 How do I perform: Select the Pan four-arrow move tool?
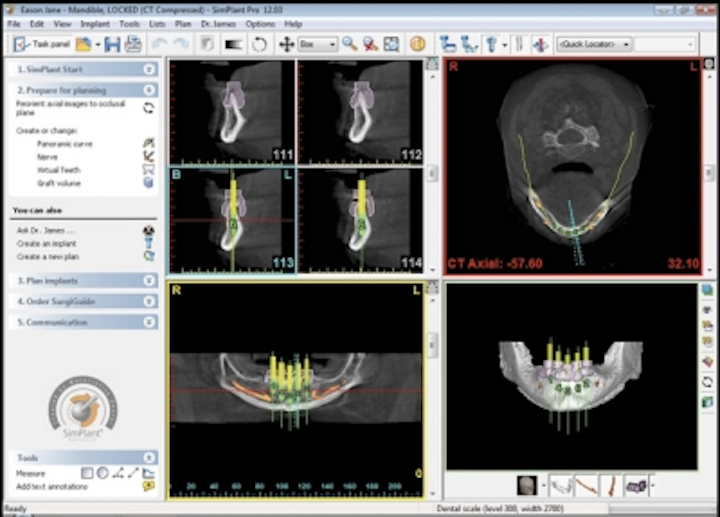click(287, 44)
